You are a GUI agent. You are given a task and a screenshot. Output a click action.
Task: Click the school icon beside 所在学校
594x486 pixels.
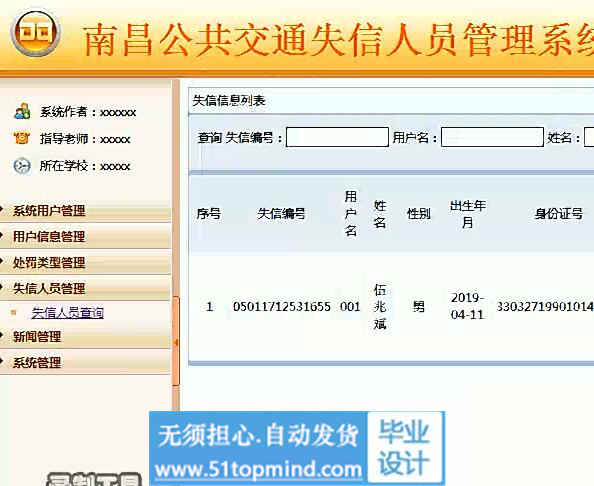(22, 166)
